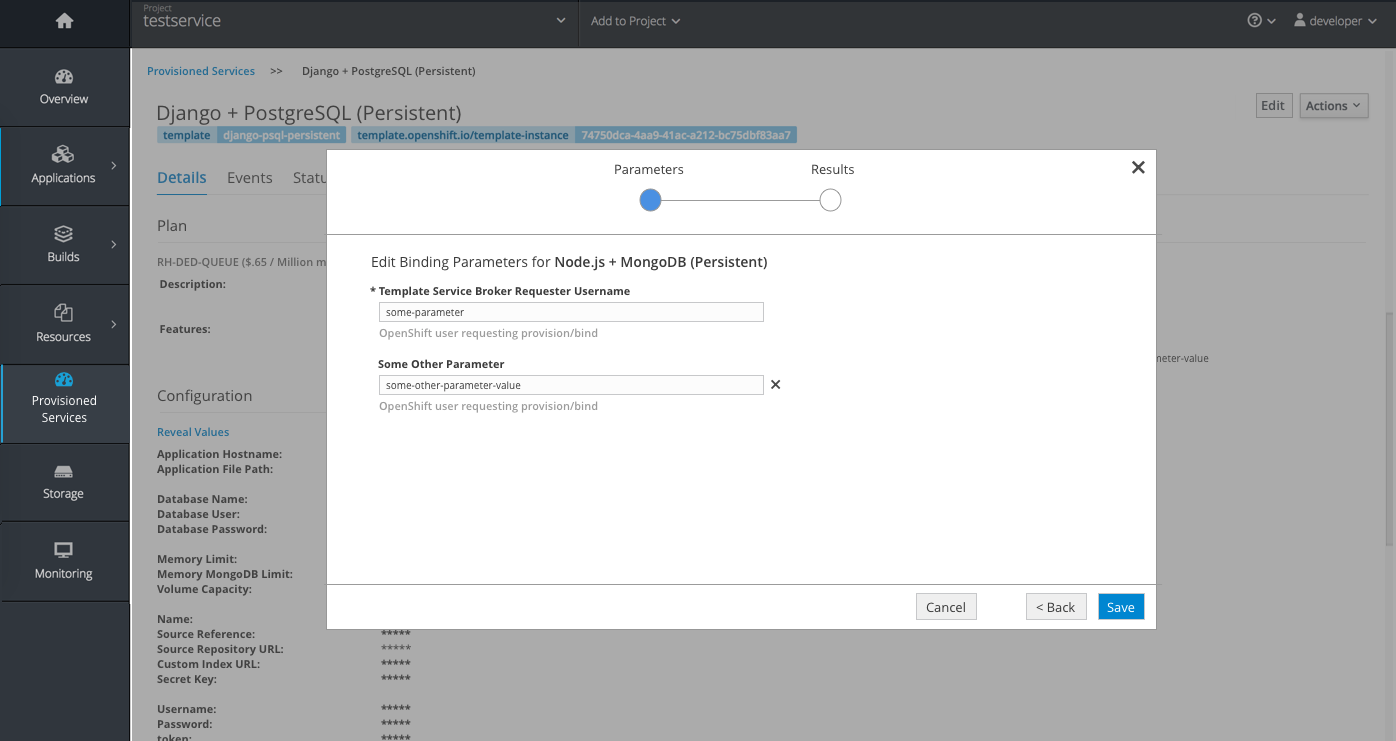The image size is (1396, 741).
Task: Click the django-psql-persistent label tag
Action: click(282, 135)
